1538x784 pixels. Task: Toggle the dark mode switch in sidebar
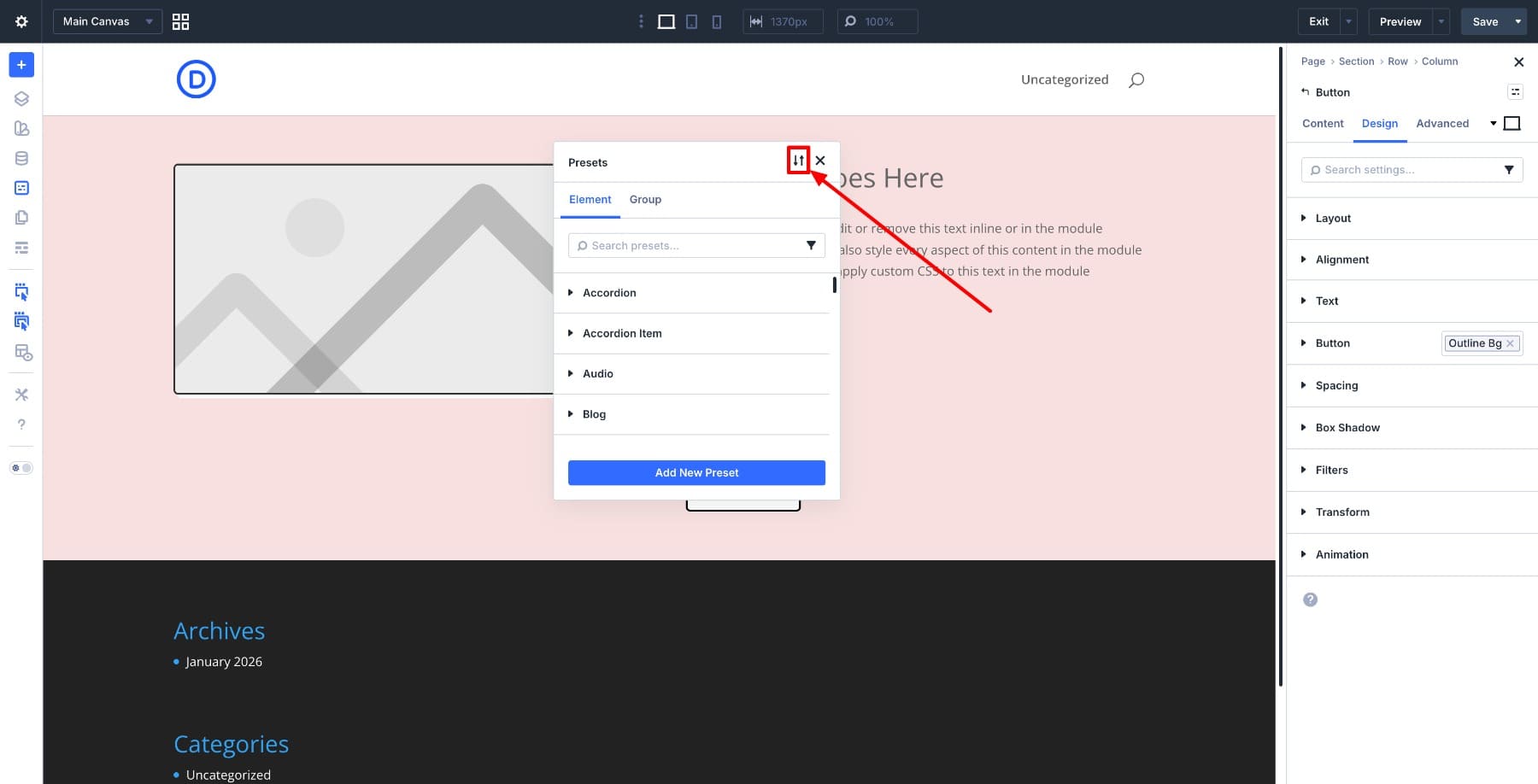click(x=21, y=468)
